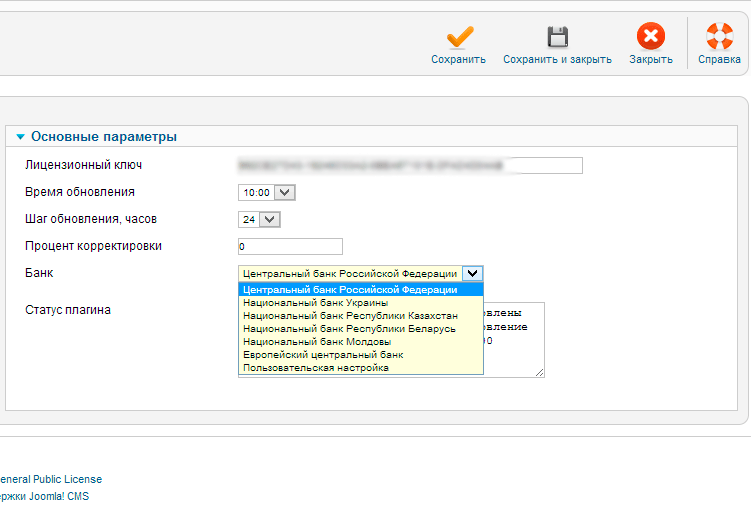Click the General Public License link
The height and width of the screenshot is (520, 751).
50,479
